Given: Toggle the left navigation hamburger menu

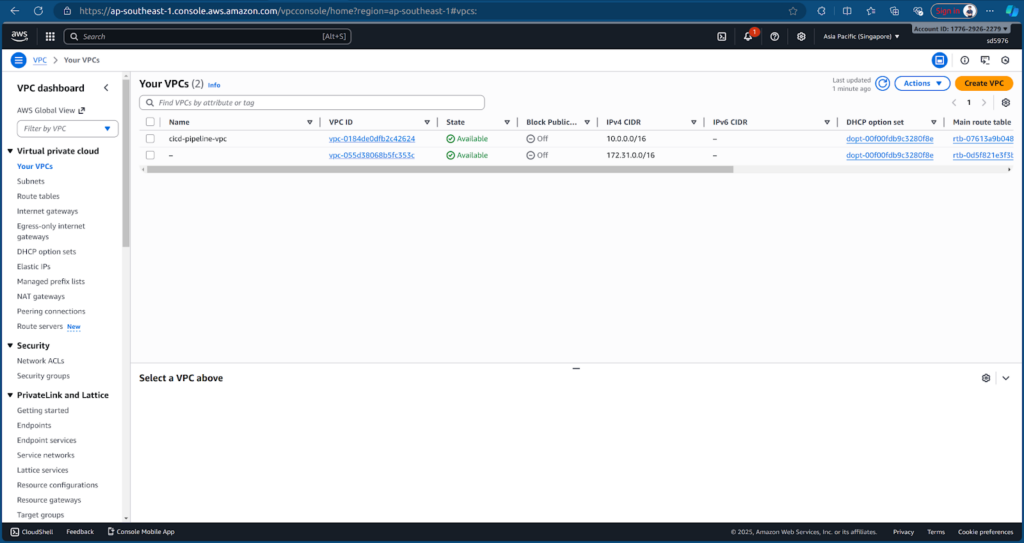Looking at the screenshot, I should click(x=18, y=60).
